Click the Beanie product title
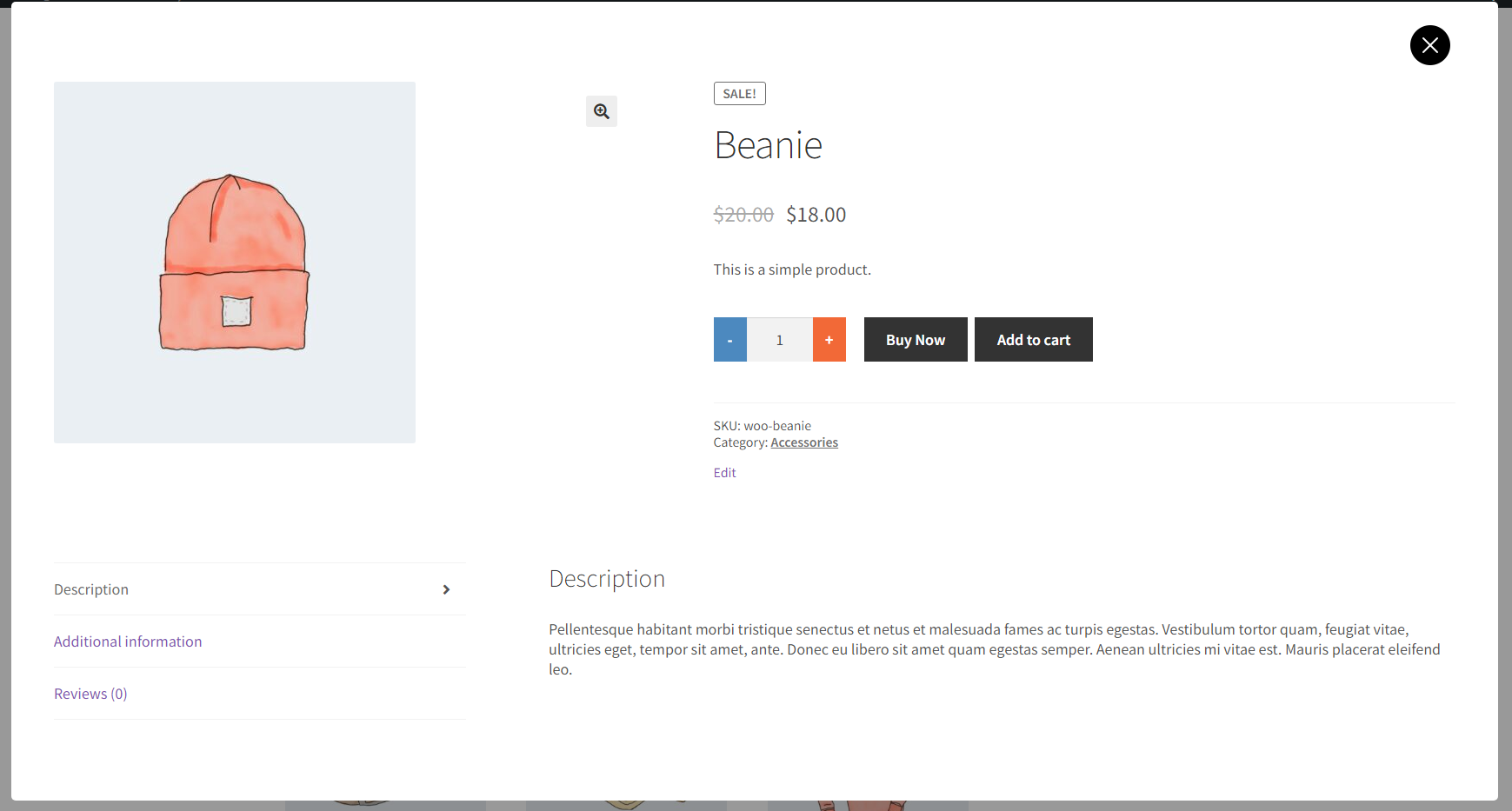 (x=768, y=145)
